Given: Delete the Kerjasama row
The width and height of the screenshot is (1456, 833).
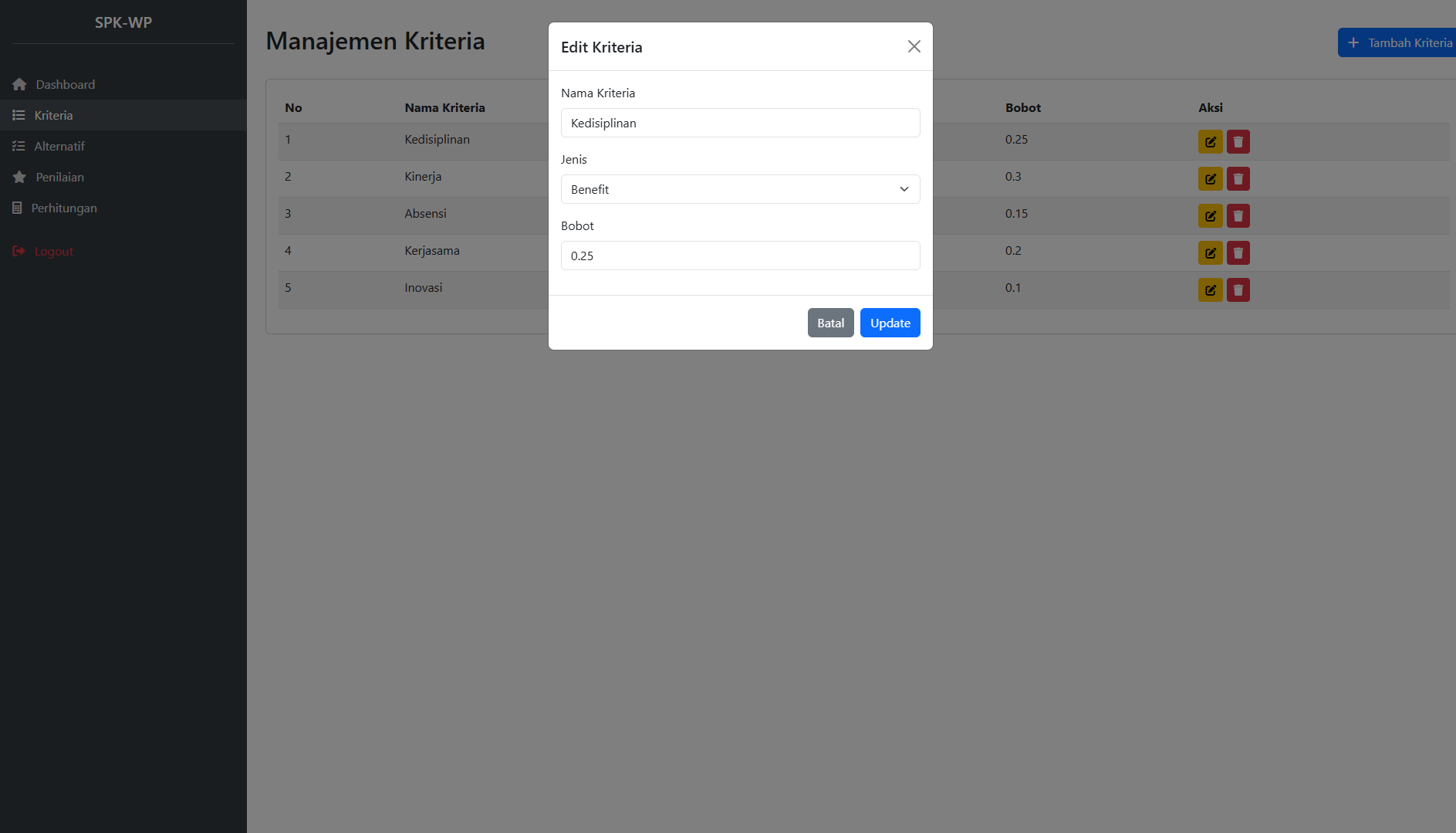Looking at the screenshot, I should point(1238,253).
